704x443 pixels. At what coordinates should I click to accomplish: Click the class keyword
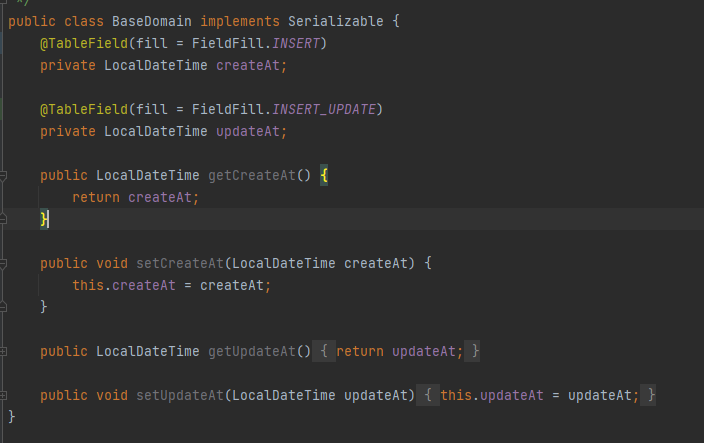[84, 21]
